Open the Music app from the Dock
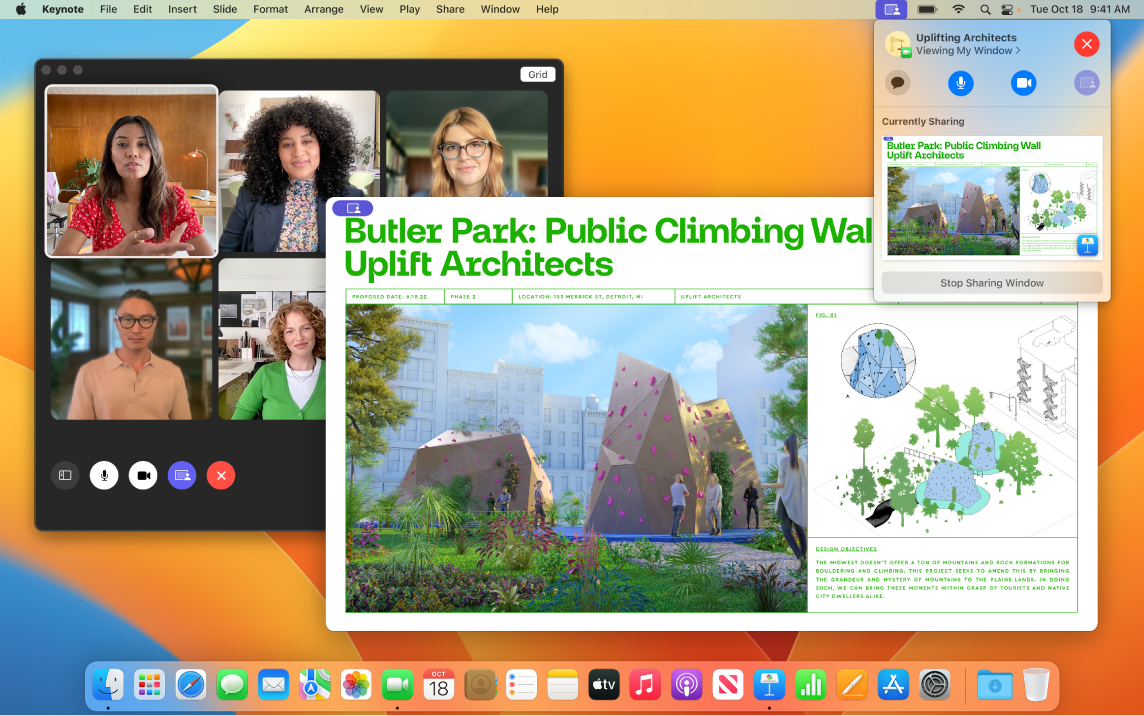Viewport: 1144px width, 716px height. [645, 685]
